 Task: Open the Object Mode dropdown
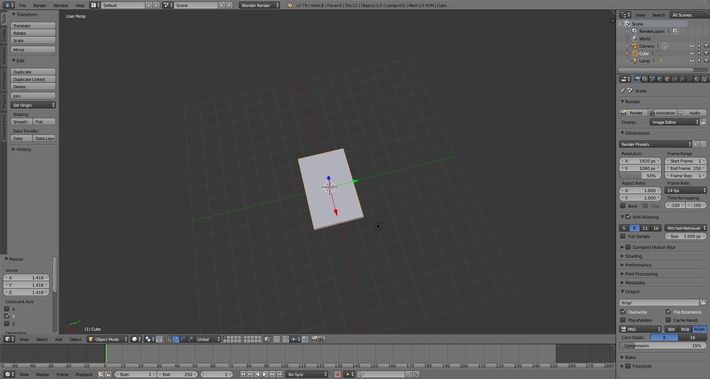(108, 339)
